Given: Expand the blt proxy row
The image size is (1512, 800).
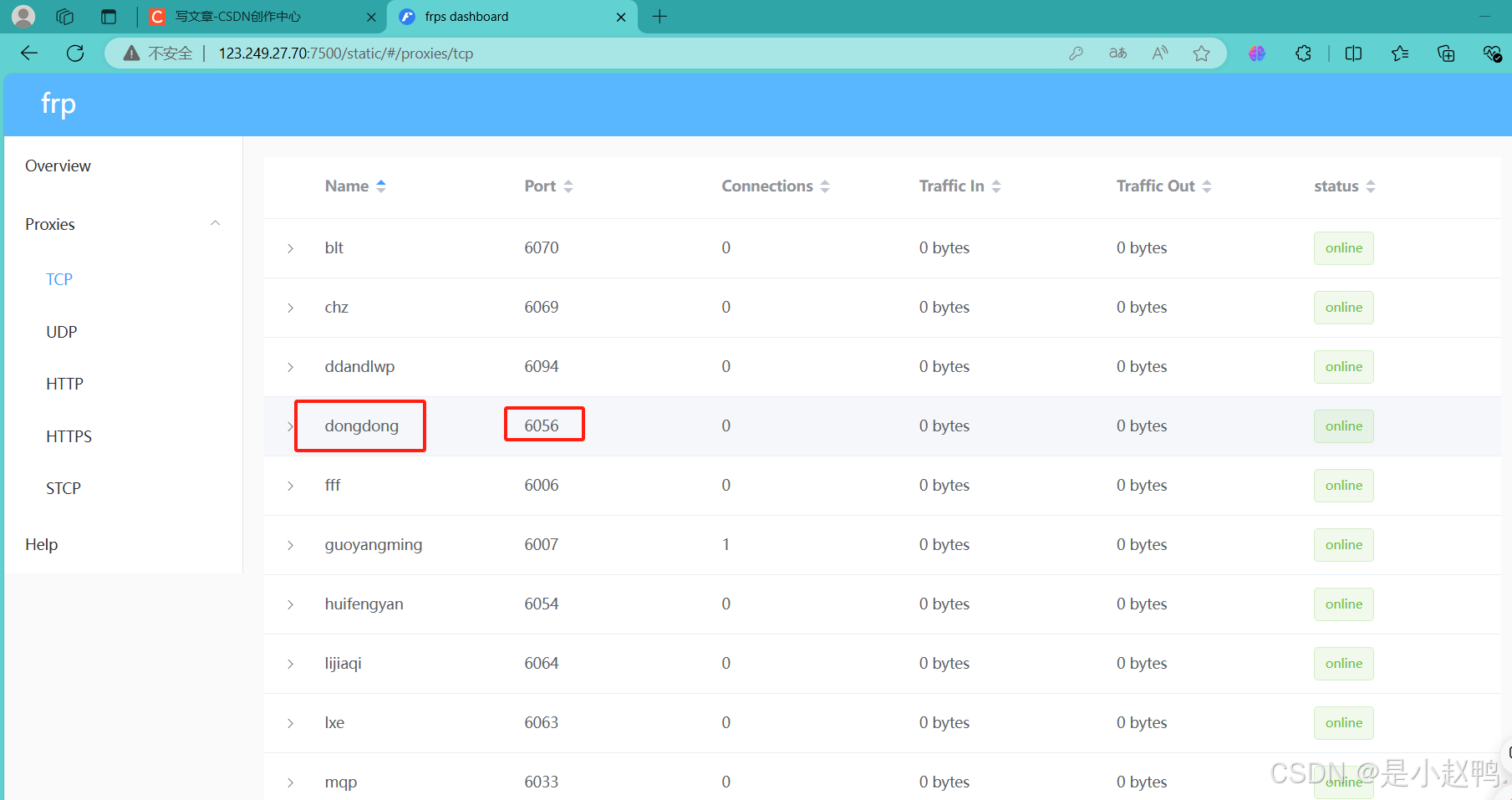Looking at the screenshot, I should coord(290,248).
